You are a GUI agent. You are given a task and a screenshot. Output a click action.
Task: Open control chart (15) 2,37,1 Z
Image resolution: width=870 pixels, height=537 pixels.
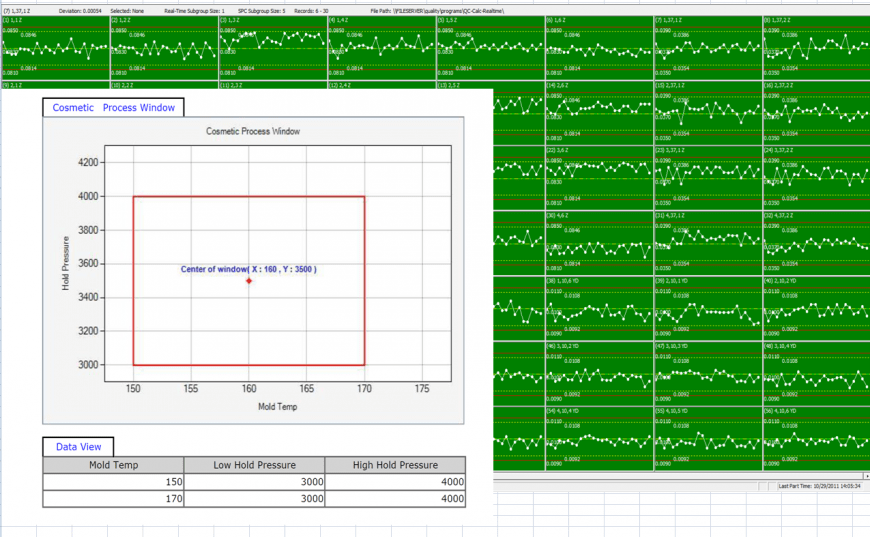point(707,113)
